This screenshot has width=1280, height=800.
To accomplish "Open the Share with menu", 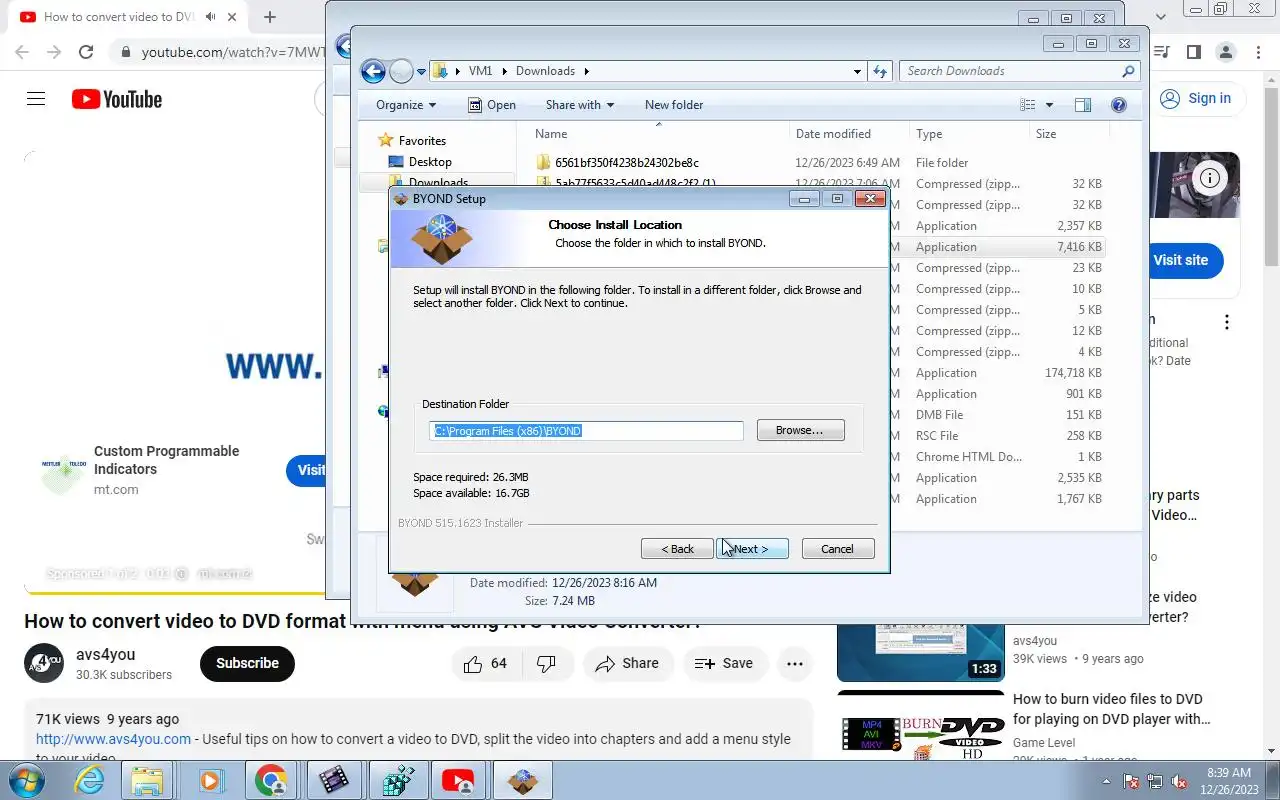I will [580, 105].
